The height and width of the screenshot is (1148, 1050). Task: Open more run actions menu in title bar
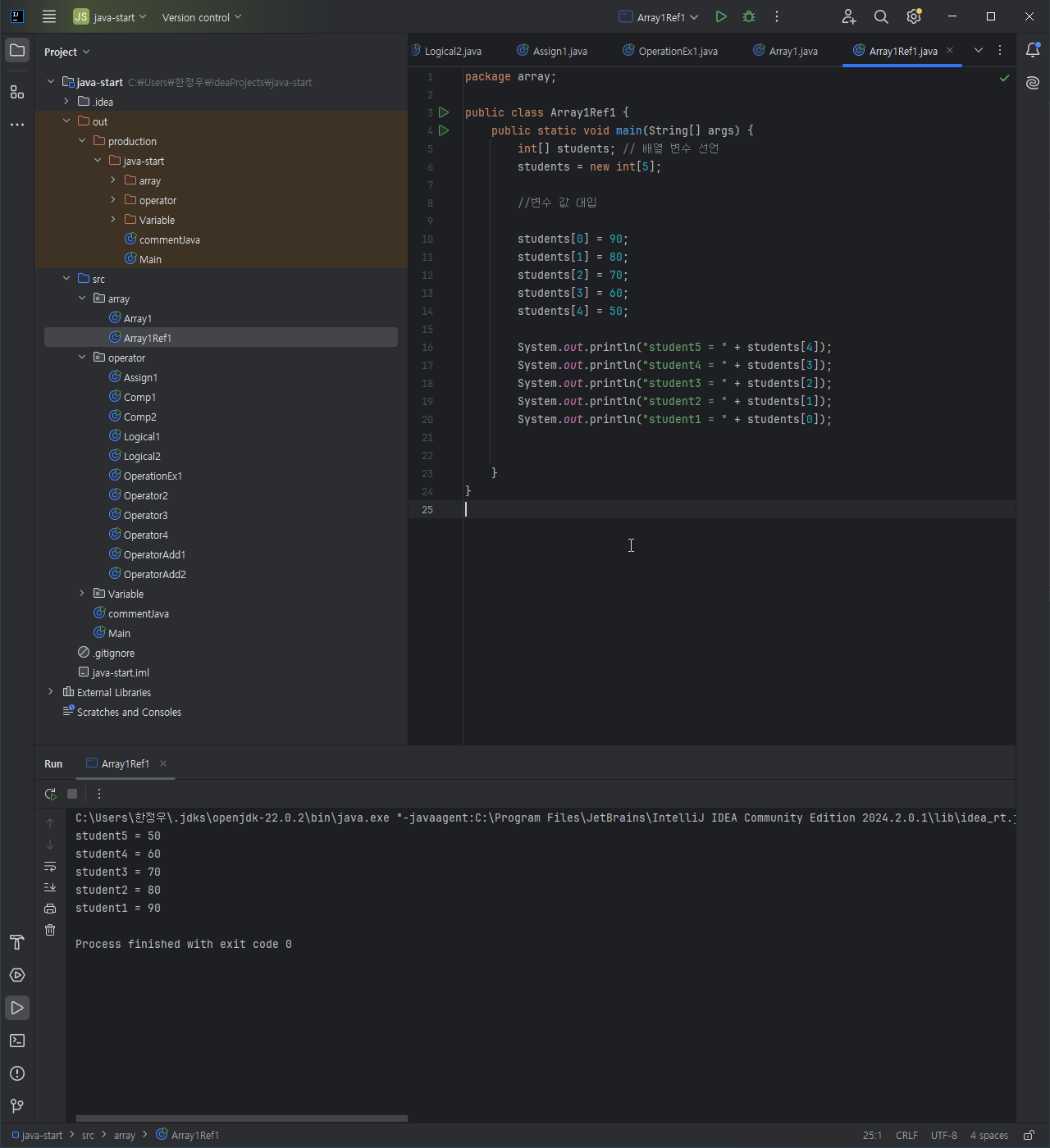(x=777, y=16)
